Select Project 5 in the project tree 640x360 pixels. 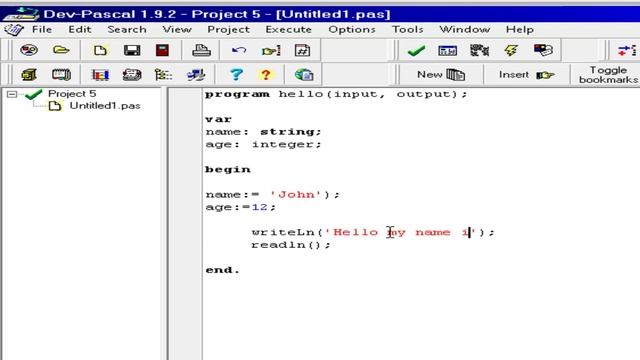[72, 93]
